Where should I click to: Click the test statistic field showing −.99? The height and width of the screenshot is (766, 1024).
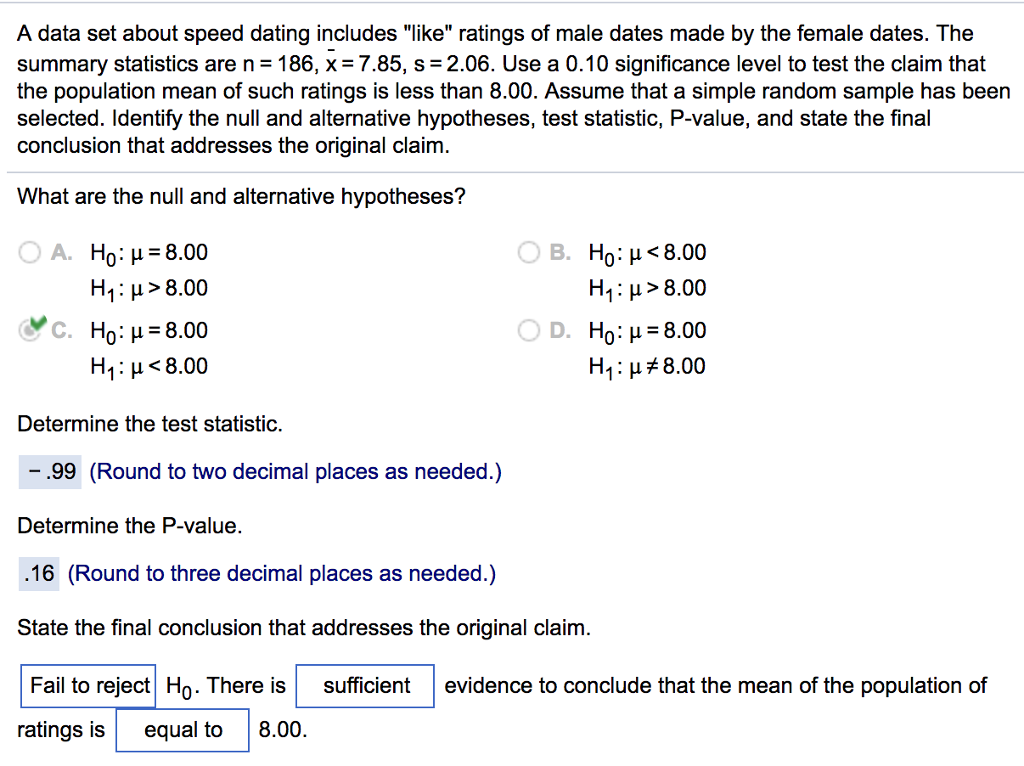tap(50, 471)
